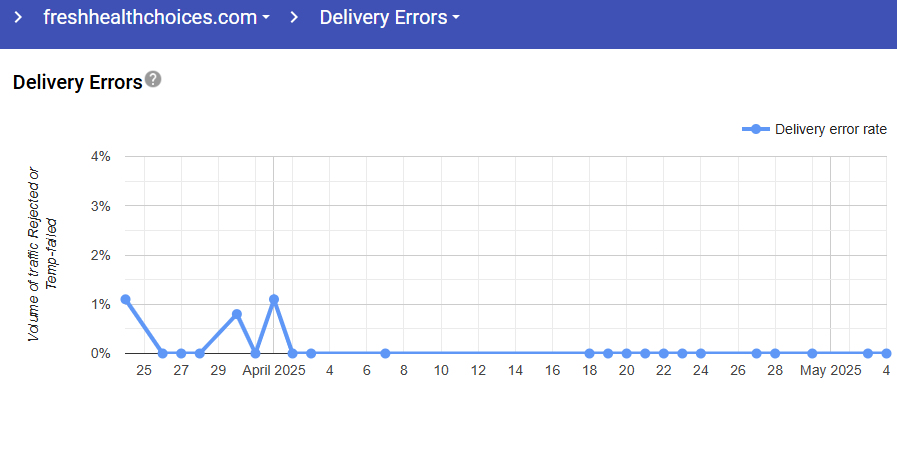The width and height of the screenshot is (897, 449).
Task: Open the freshhealthchoices.com domain dropdown
Action: (157, 18)
